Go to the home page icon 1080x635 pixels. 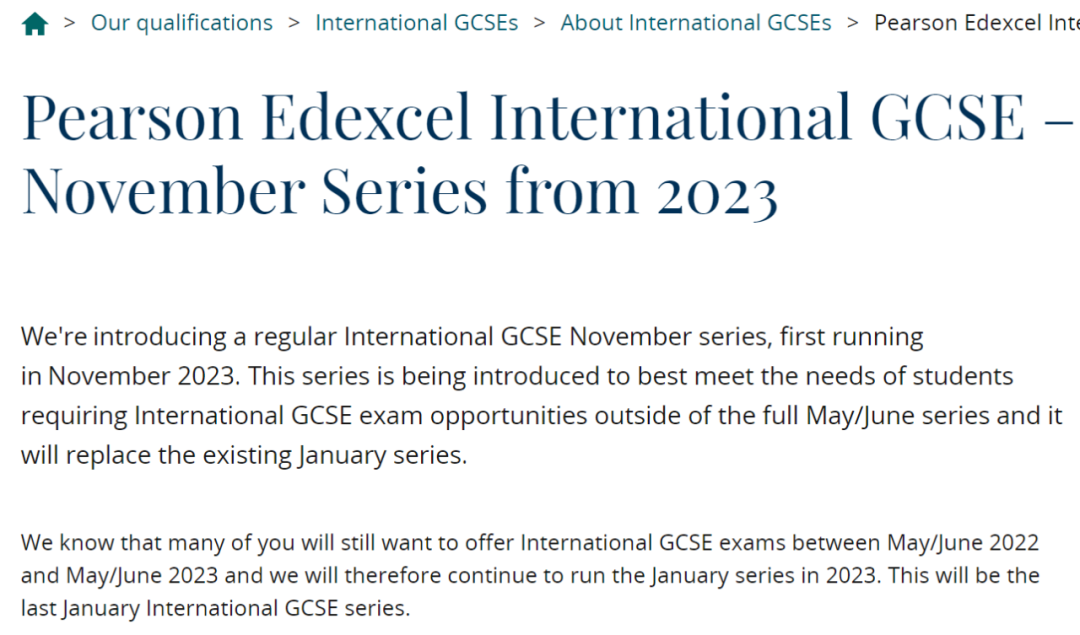point(34,23)
